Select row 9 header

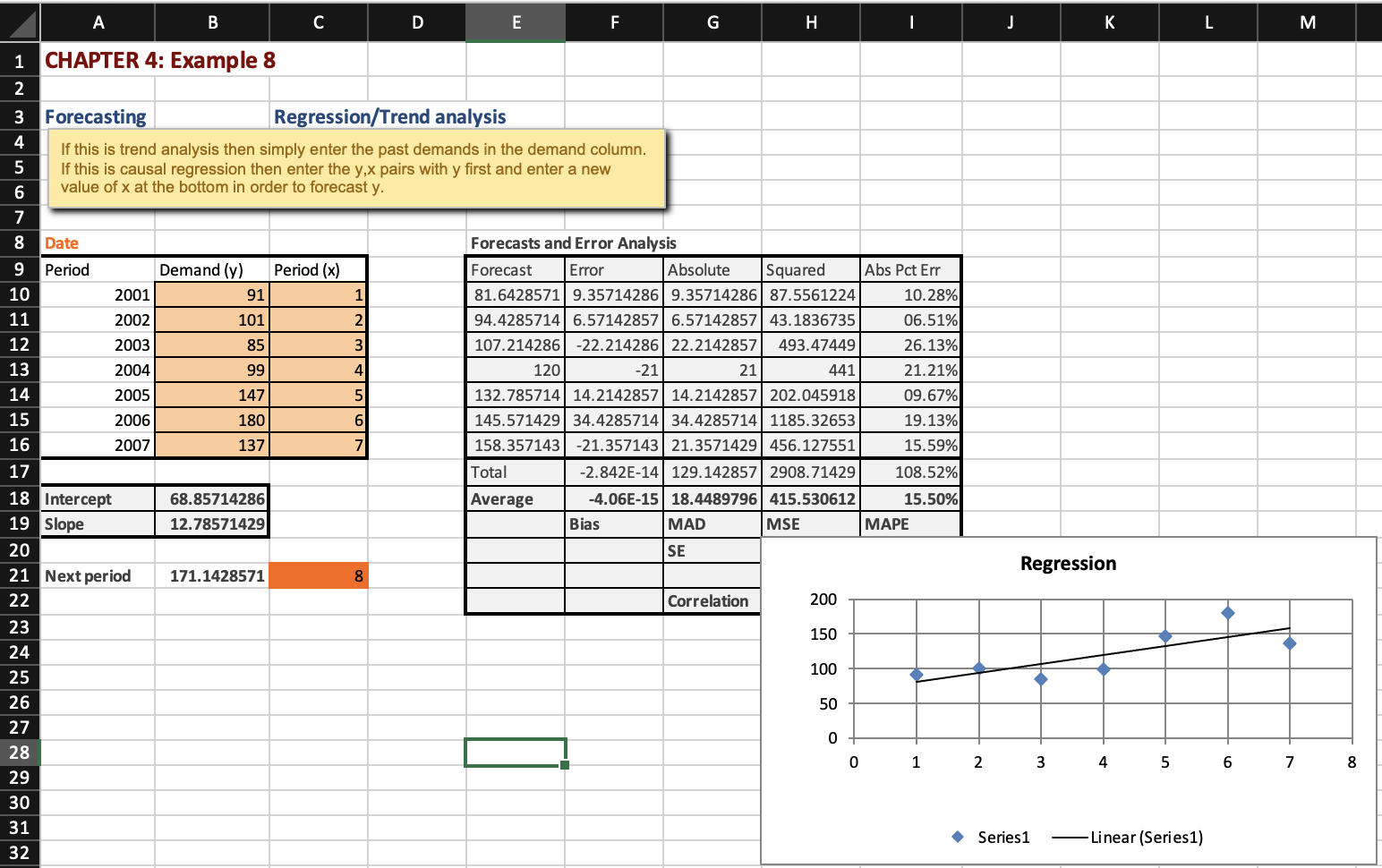(20, 269)
